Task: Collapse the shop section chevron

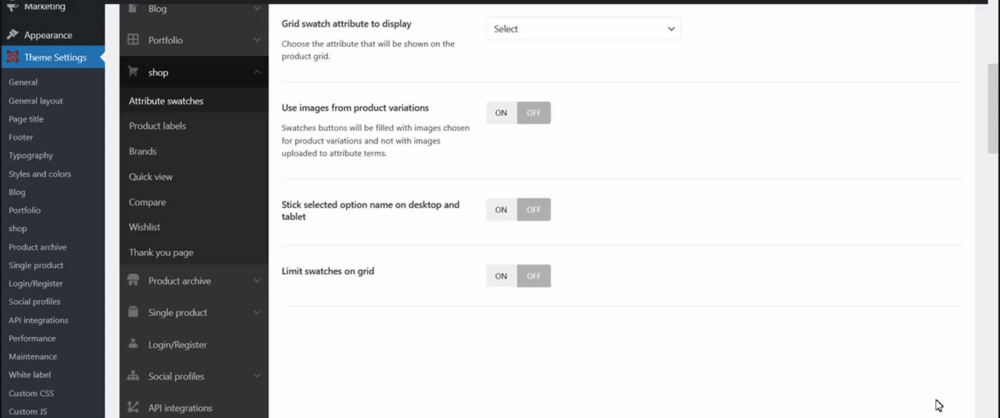Action: point(257,72)
